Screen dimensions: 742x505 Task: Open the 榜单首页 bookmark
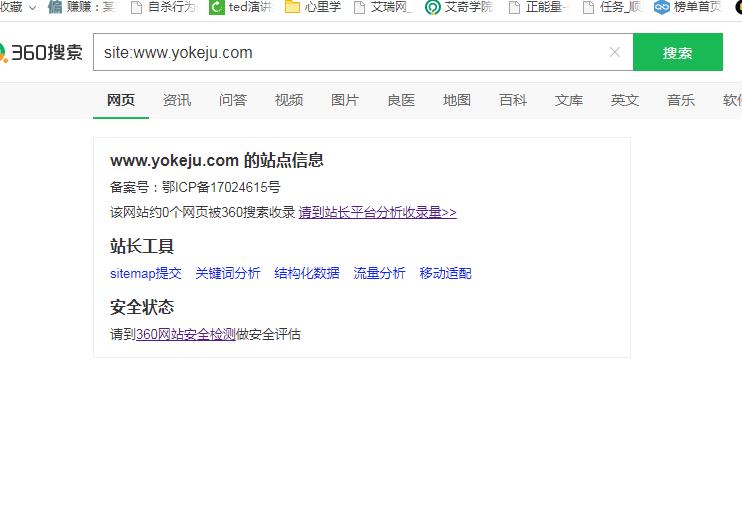pyautogui.click(x=688, y=8)
